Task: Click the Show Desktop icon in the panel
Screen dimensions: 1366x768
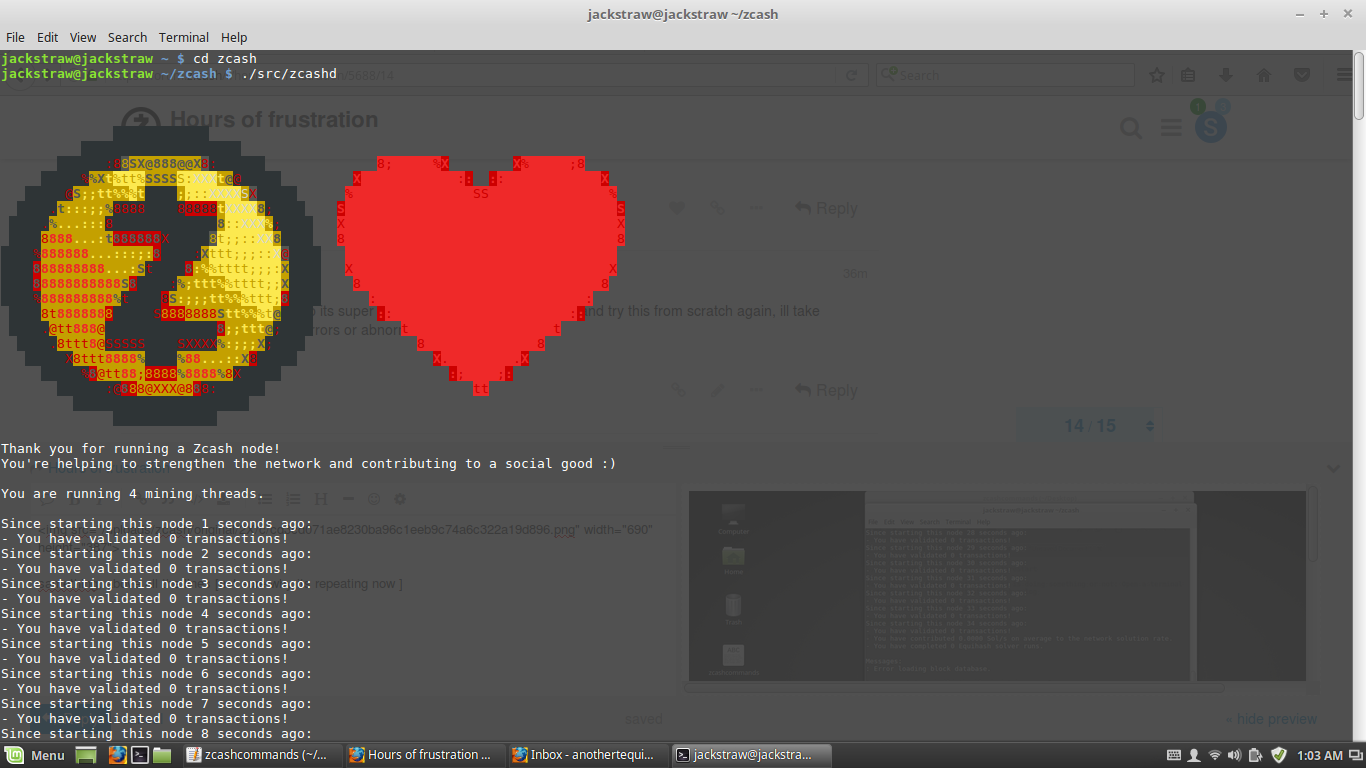Action: point(86,755)
